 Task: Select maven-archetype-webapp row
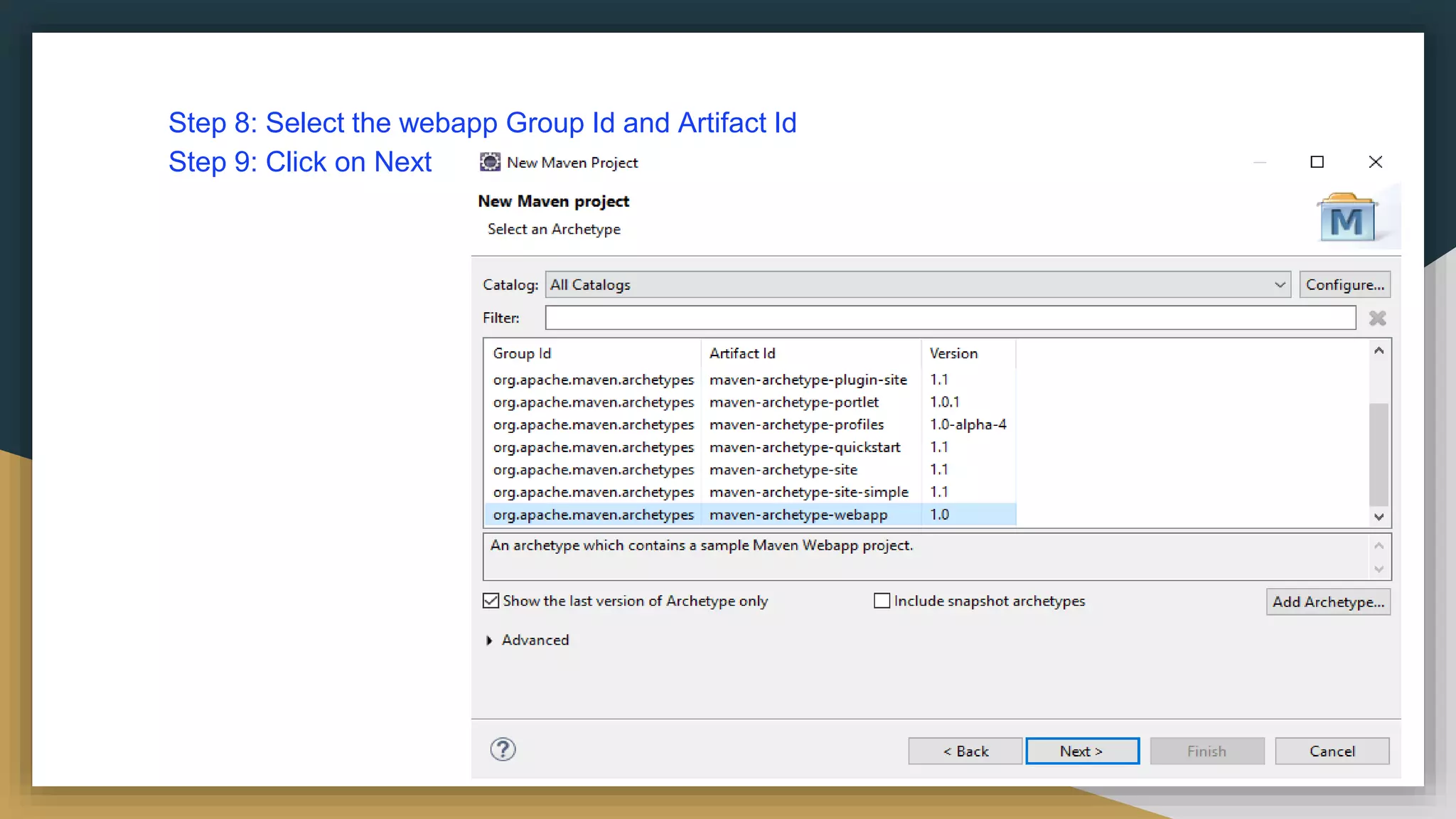pyautogui.click(x=798, y=515)
